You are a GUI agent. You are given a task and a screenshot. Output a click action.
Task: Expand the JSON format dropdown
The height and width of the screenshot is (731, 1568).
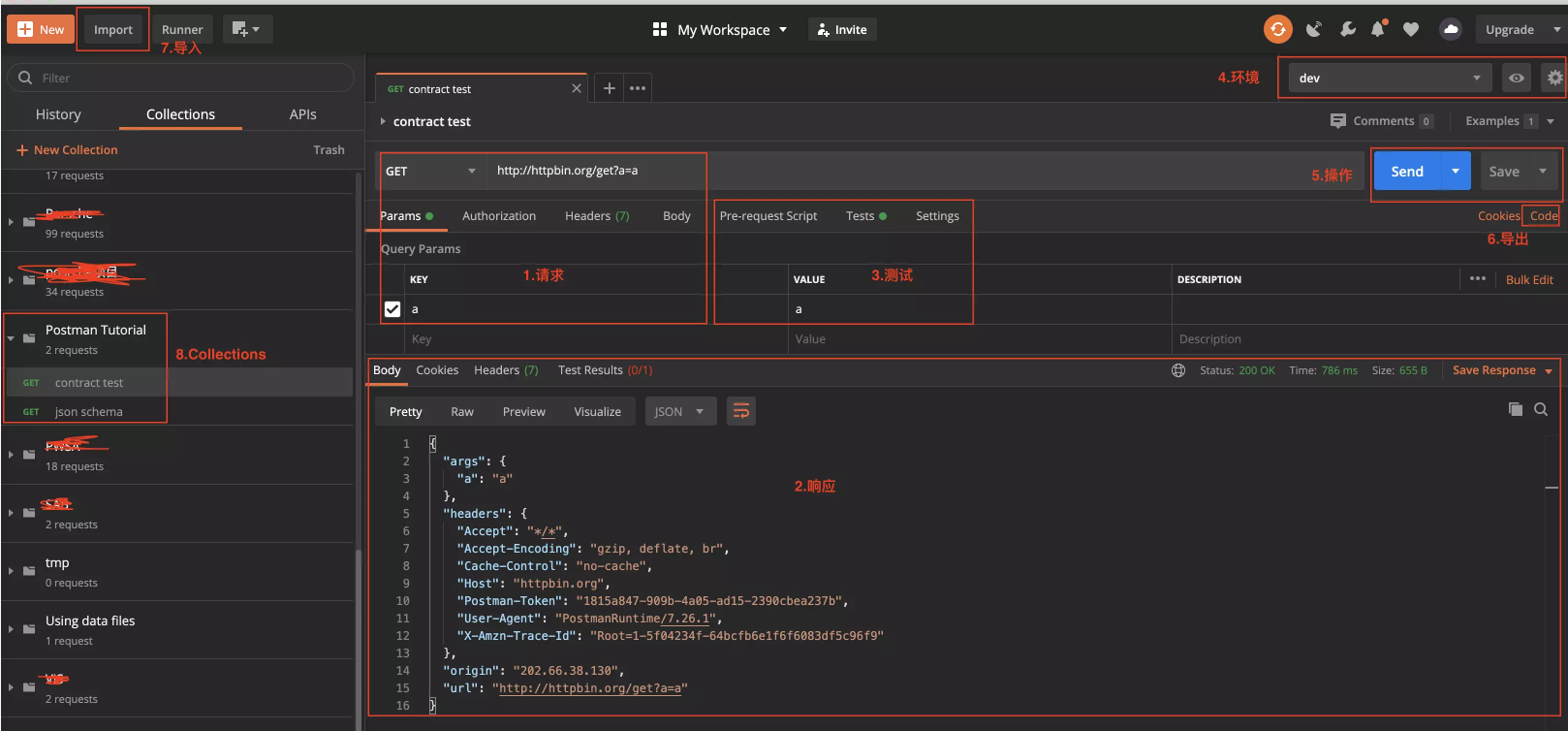click(680, 411)
